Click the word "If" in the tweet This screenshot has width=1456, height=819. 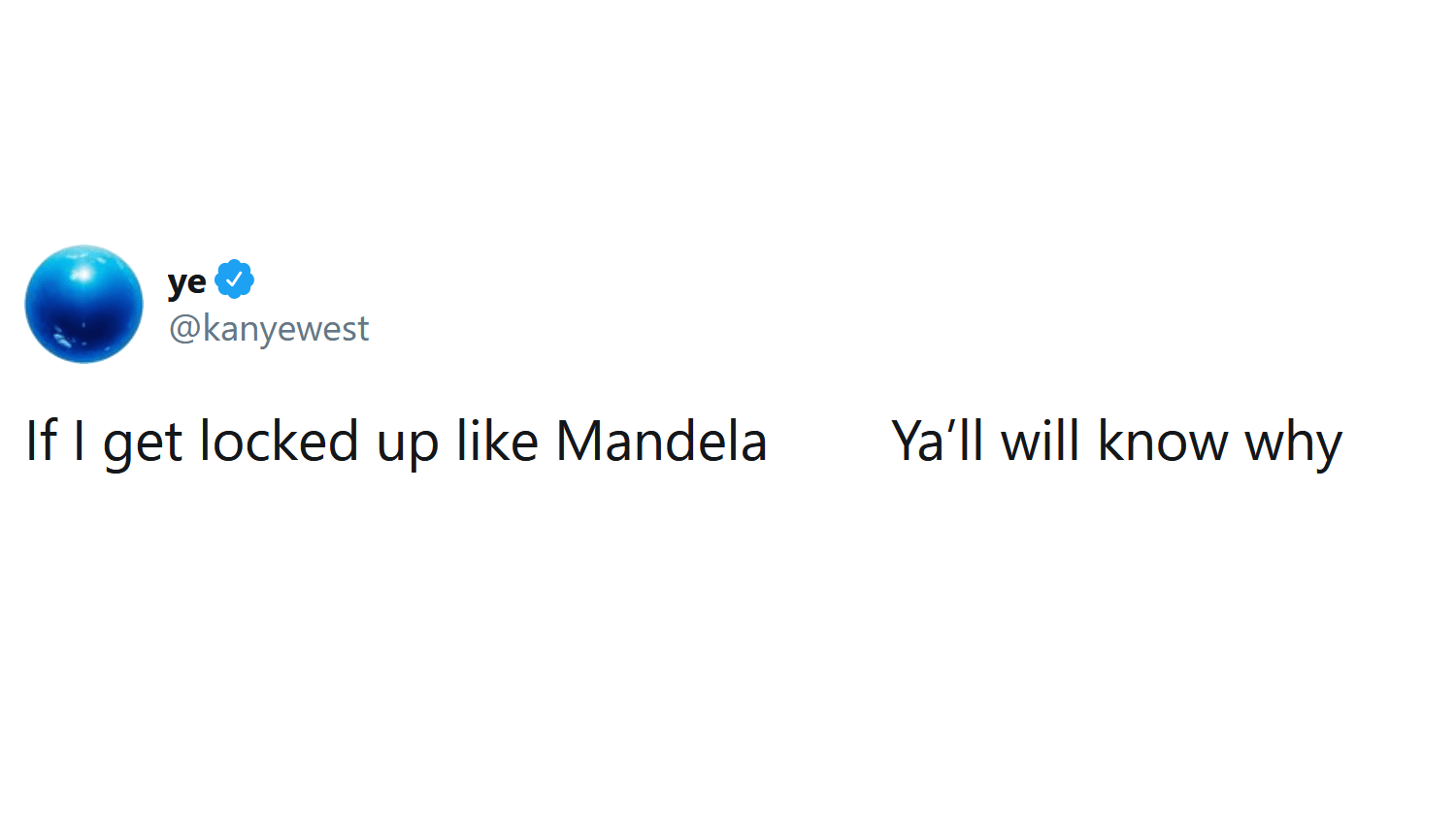41,442
